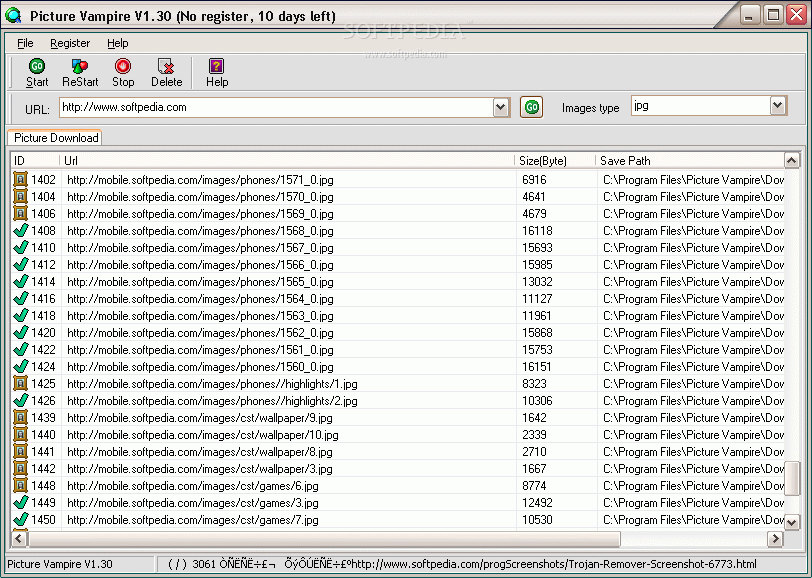Select the picture icon of row 1439

point(20,417)
